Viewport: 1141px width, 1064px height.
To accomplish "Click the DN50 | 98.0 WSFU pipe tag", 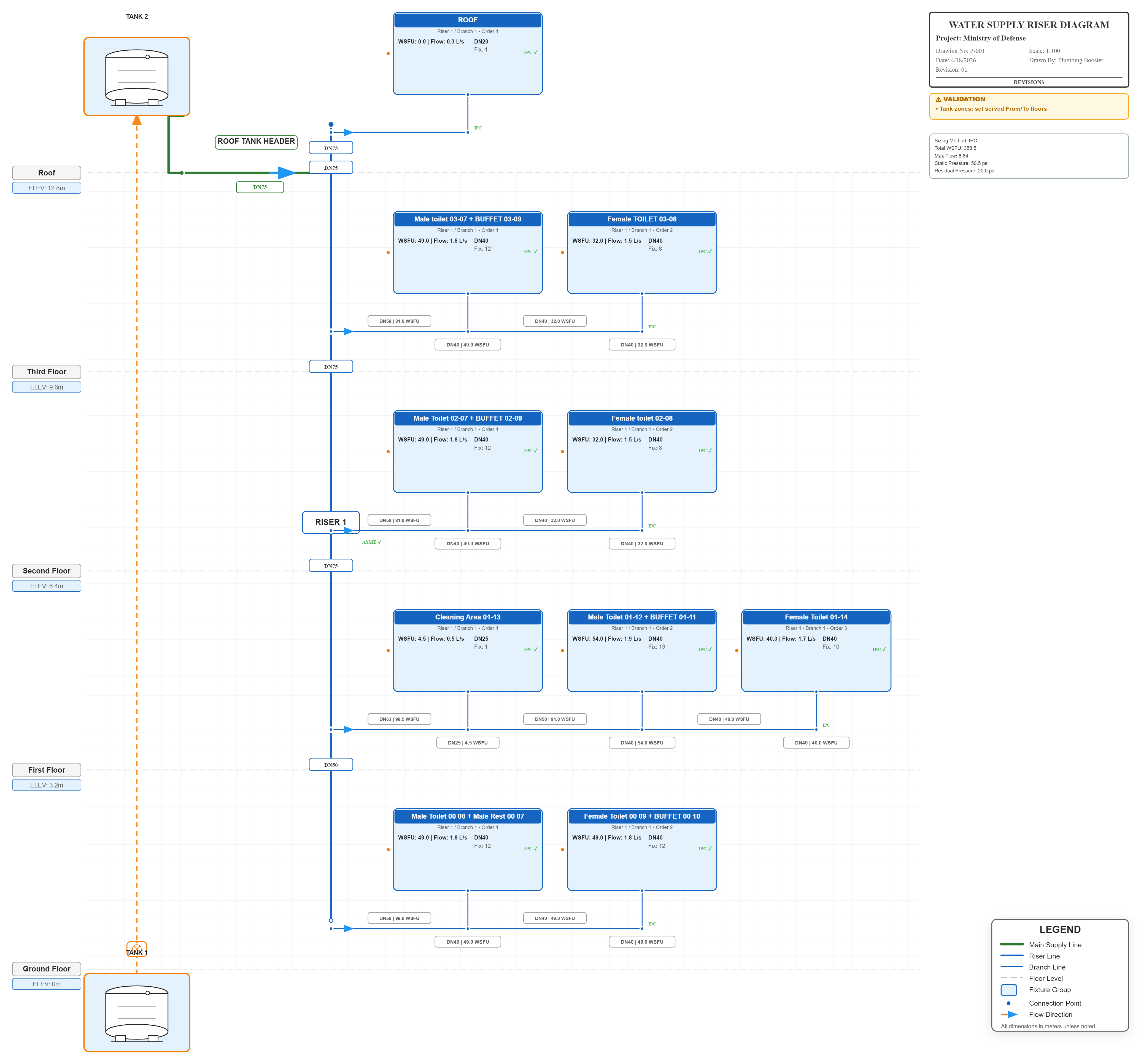I will [x=400, y=918].
